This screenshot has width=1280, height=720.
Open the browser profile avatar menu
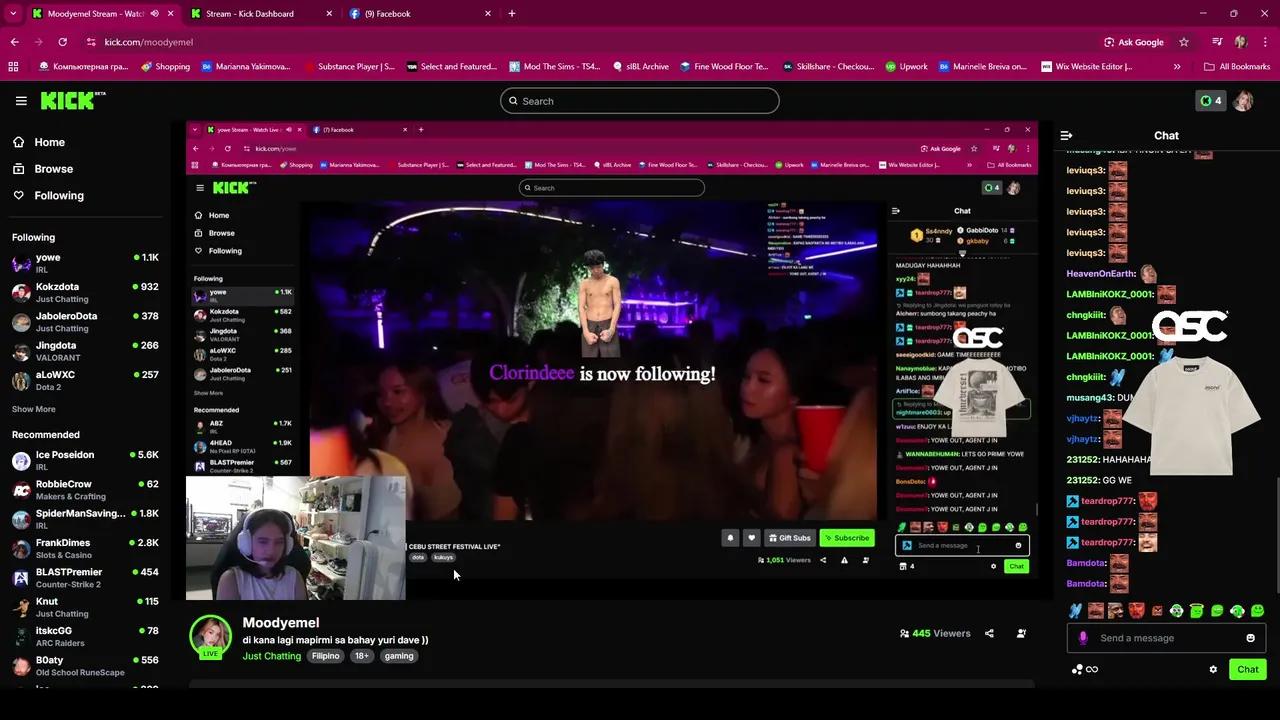click(1241, 42)
